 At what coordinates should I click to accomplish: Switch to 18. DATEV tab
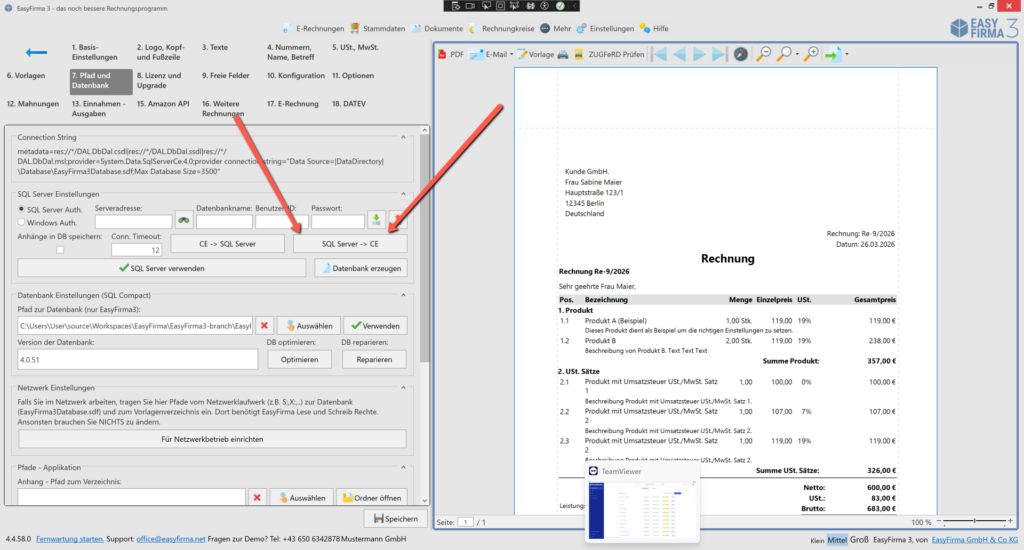point(349,104)
